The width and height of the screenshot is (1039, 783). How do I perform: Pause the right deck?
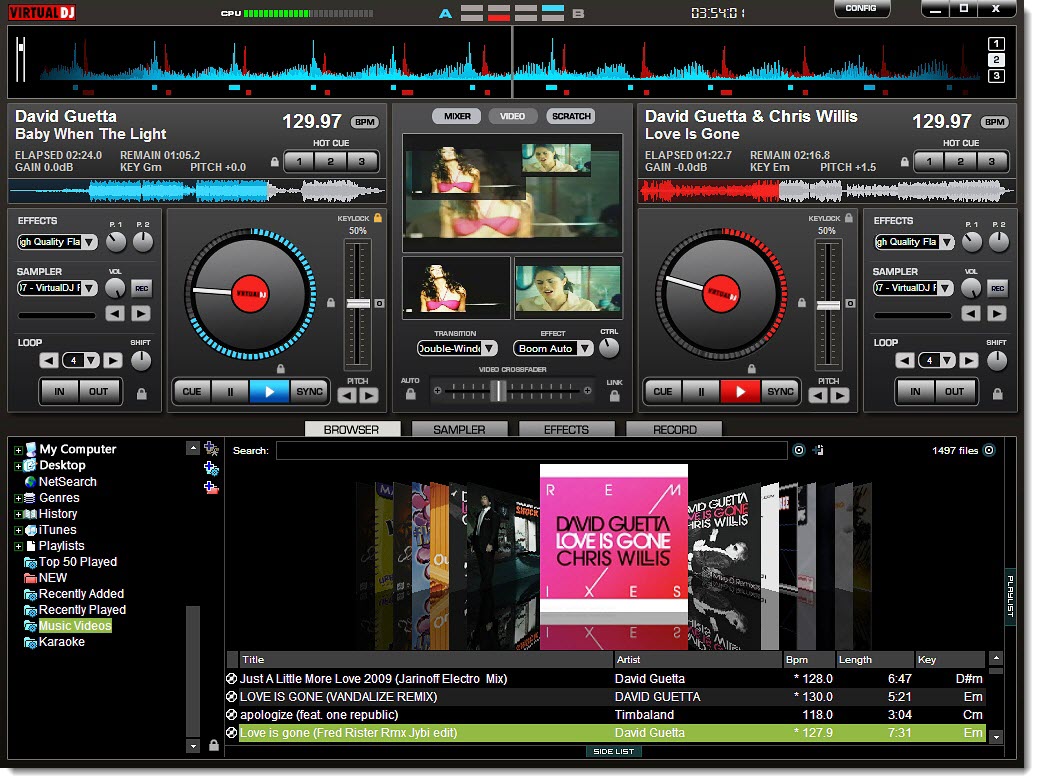click(x=702, y=392)
